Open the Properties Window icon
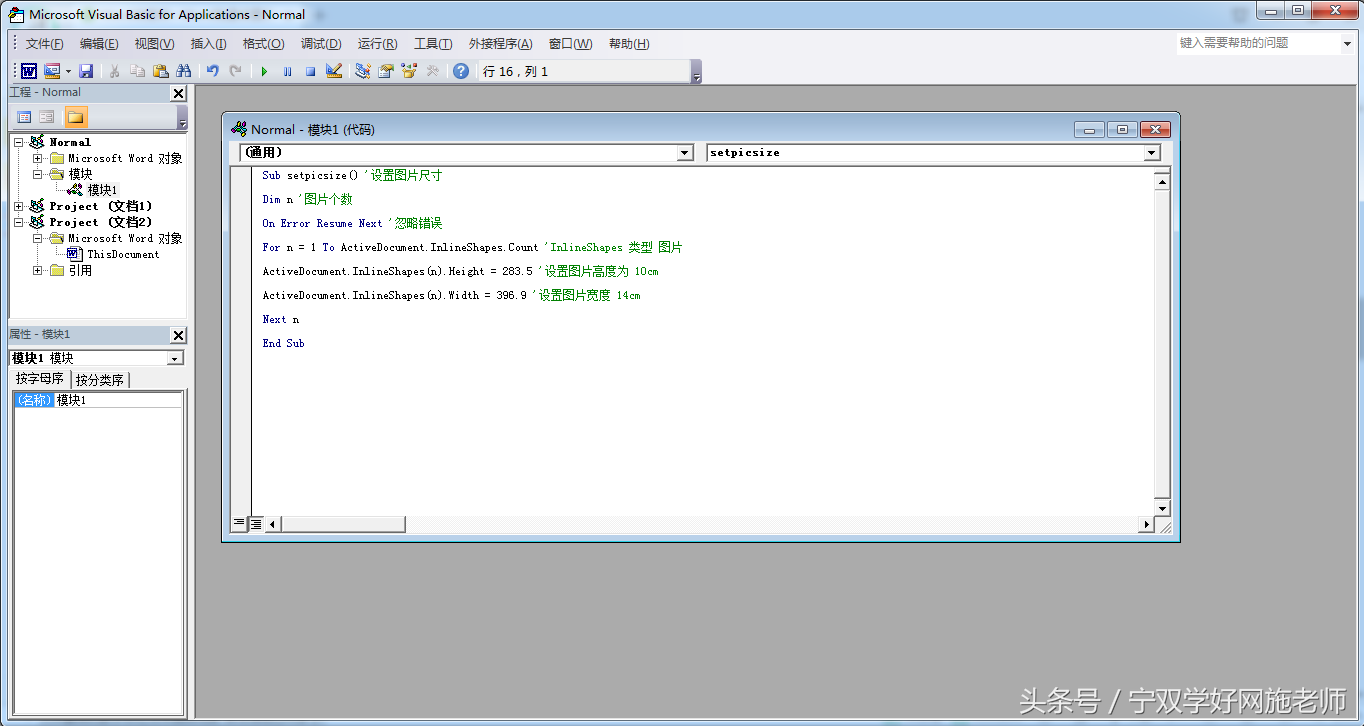 [386, 71]
